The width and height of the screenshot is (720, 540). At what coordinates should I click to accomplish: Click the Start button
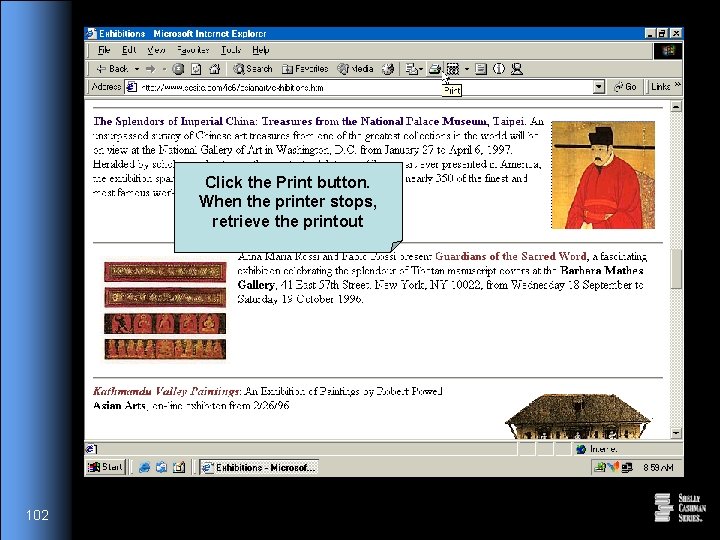click(x=106, y=467)
